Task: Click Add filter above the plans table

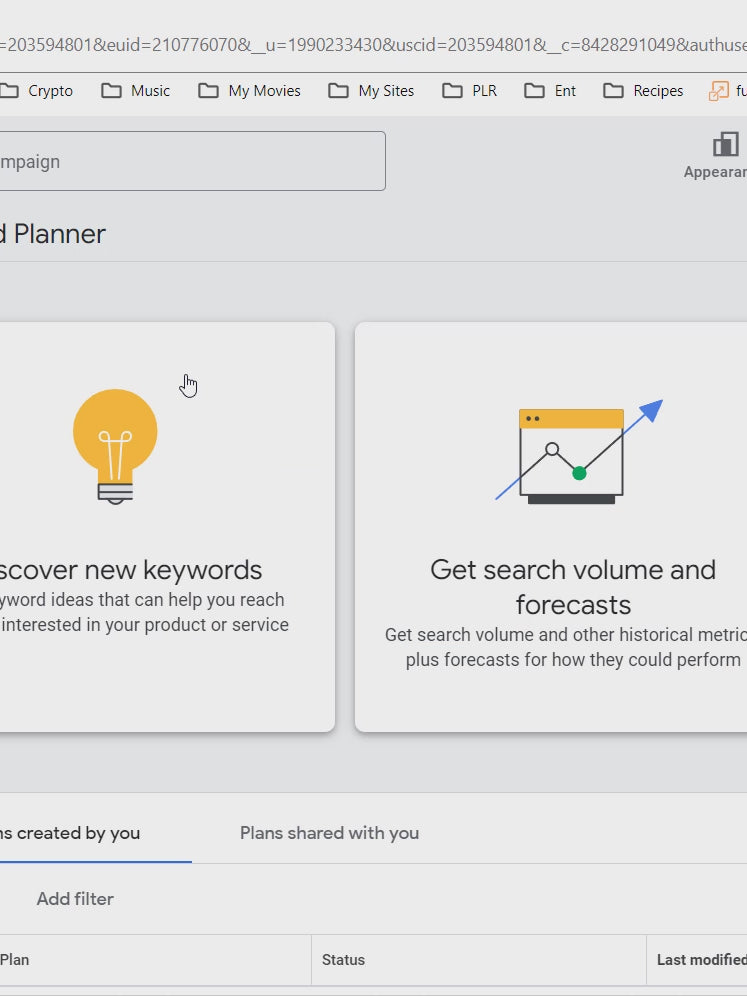Action: click(x=75, y=899)
